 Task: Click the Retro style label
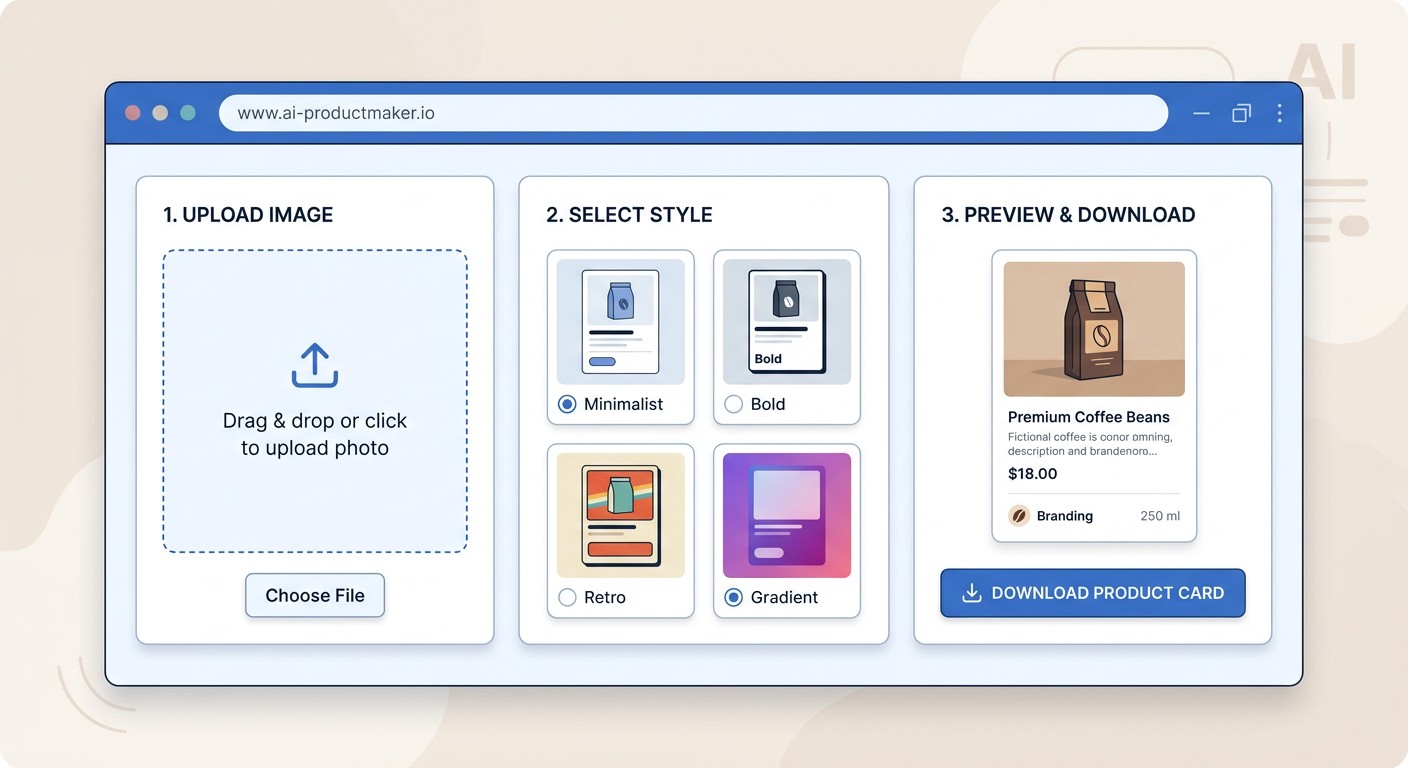[605, 597]
